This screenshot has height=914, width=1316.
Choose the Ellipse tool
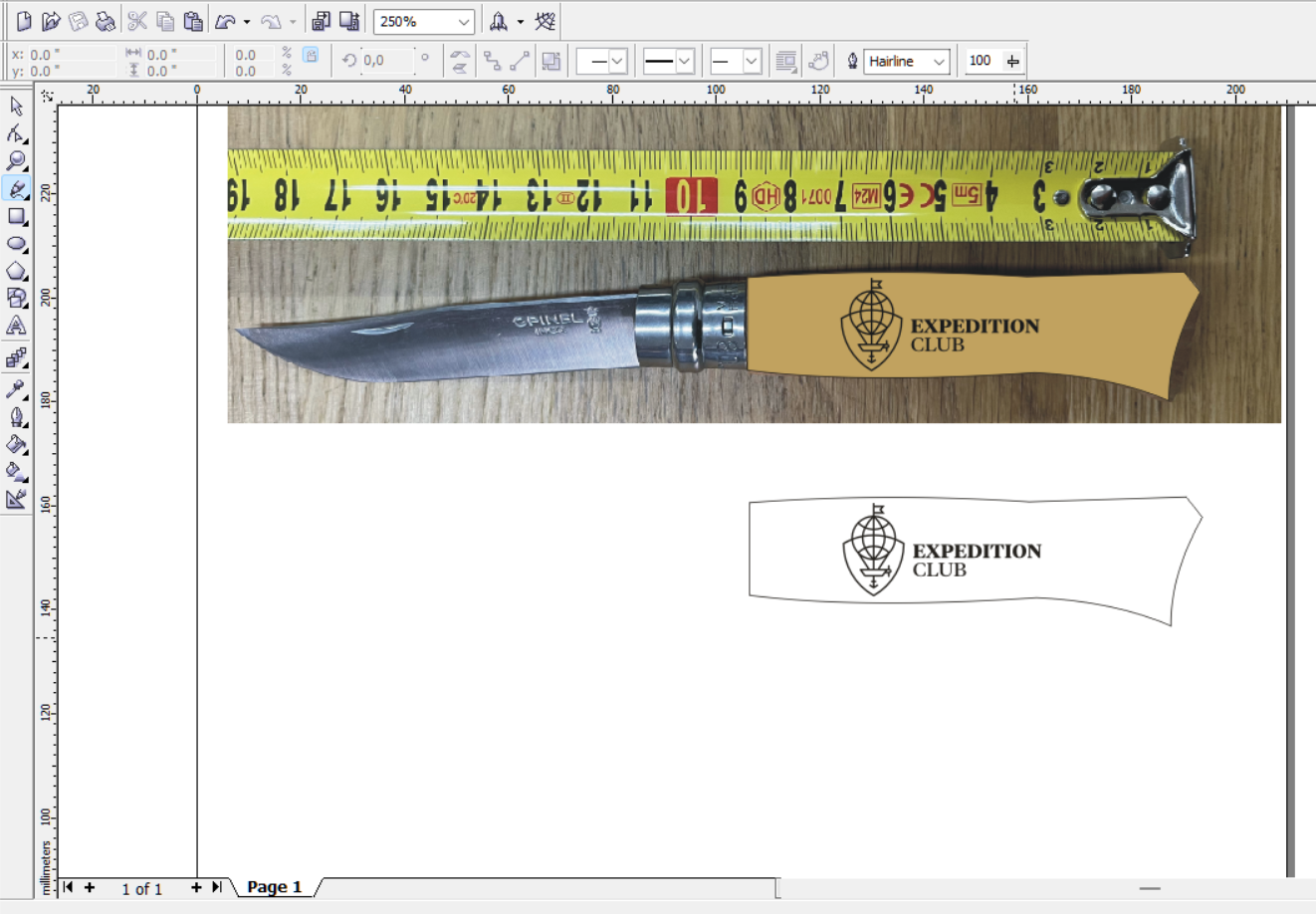tap(16, 244)
